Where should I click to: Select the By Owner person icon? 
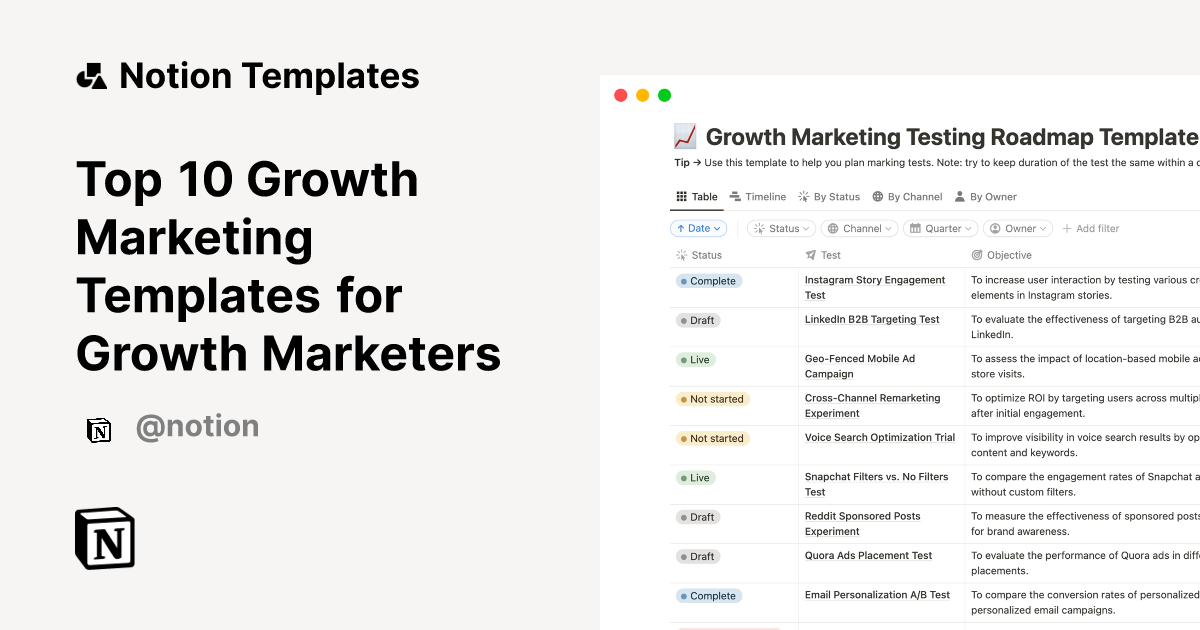(958, 196)
